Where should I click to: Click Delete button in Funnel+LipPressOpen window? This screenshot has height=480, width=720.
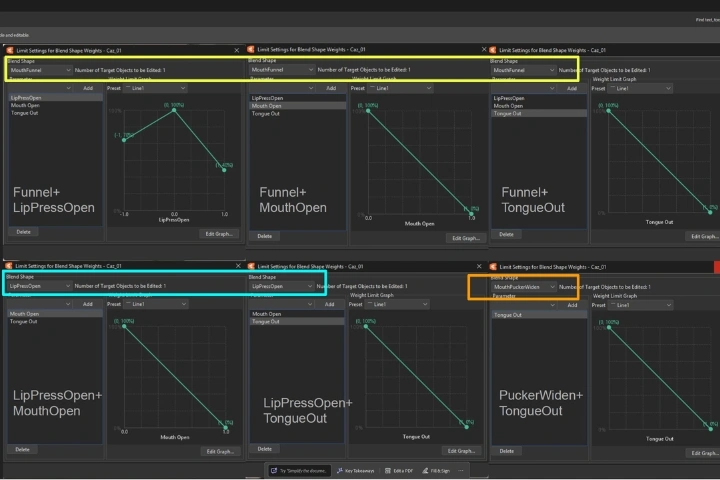point(23,232)
